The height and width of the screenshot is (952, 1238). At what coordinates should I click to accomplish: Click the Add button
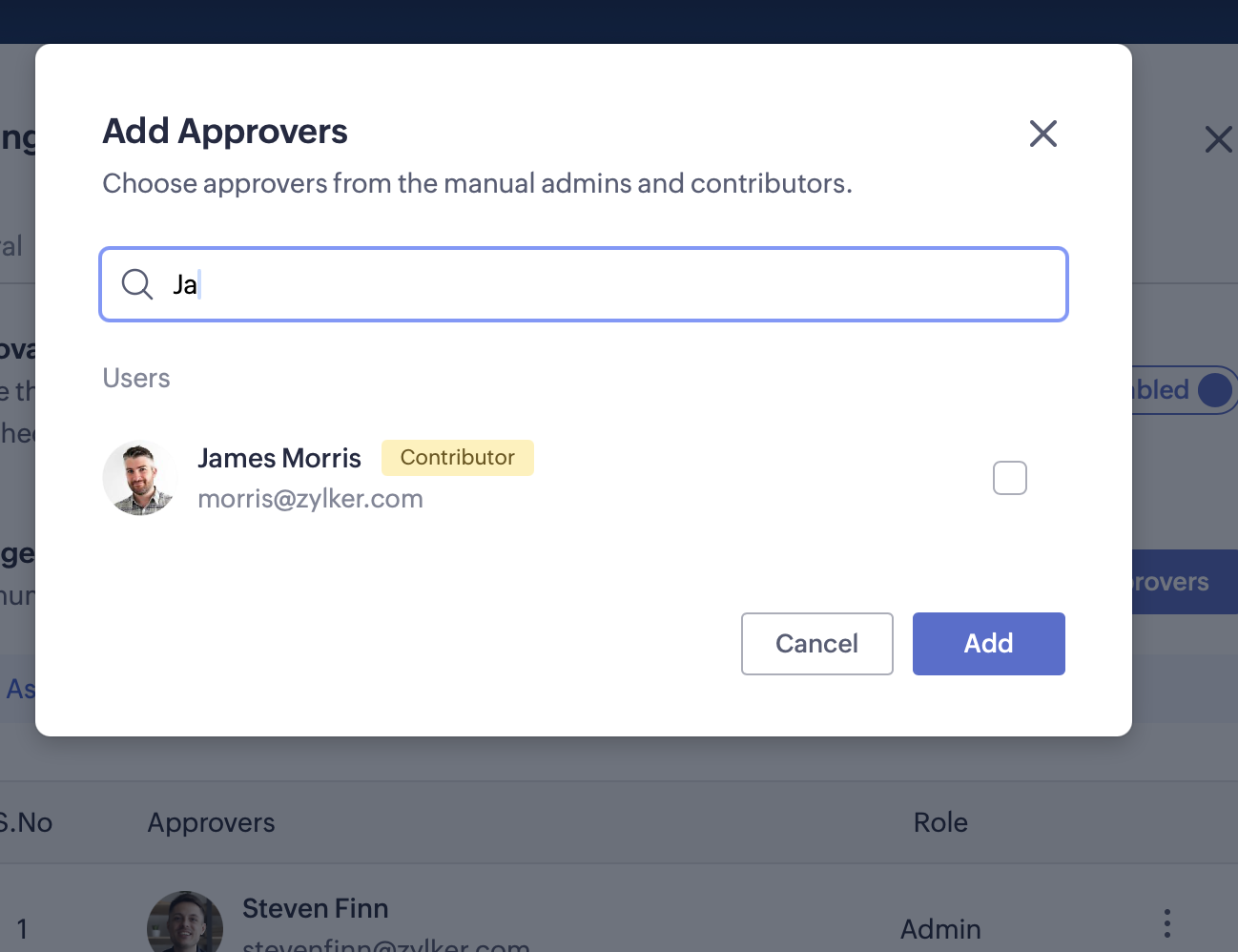point(988,644)
